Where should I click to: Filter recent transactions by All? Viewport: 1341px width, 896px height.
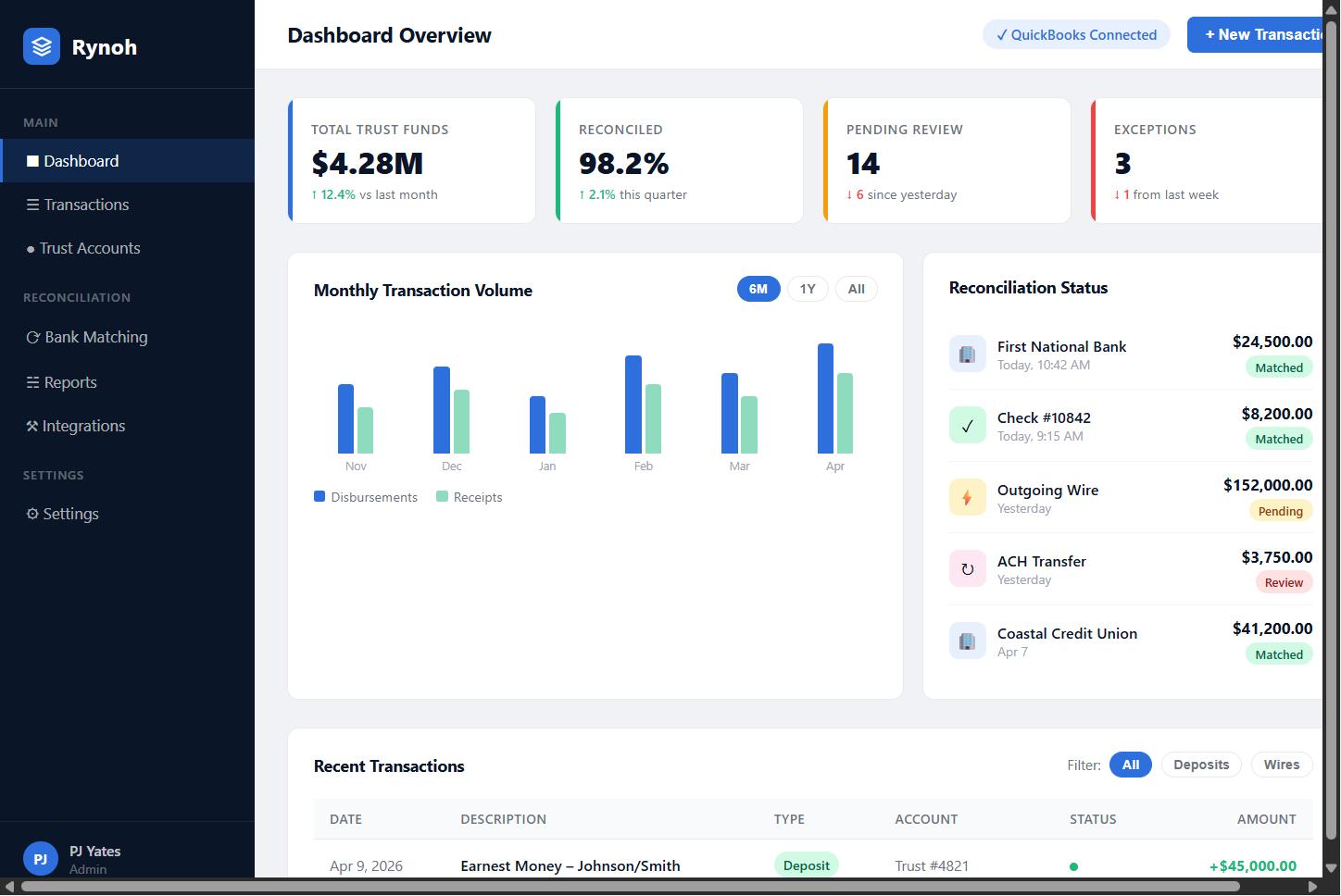(x=1131, y=765)
